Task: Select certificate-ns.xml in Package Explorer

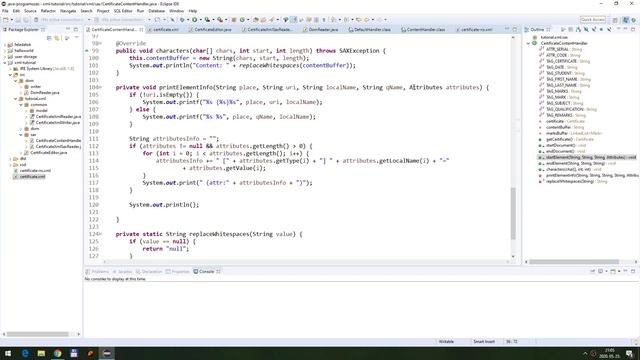Action: click(35, 170)
